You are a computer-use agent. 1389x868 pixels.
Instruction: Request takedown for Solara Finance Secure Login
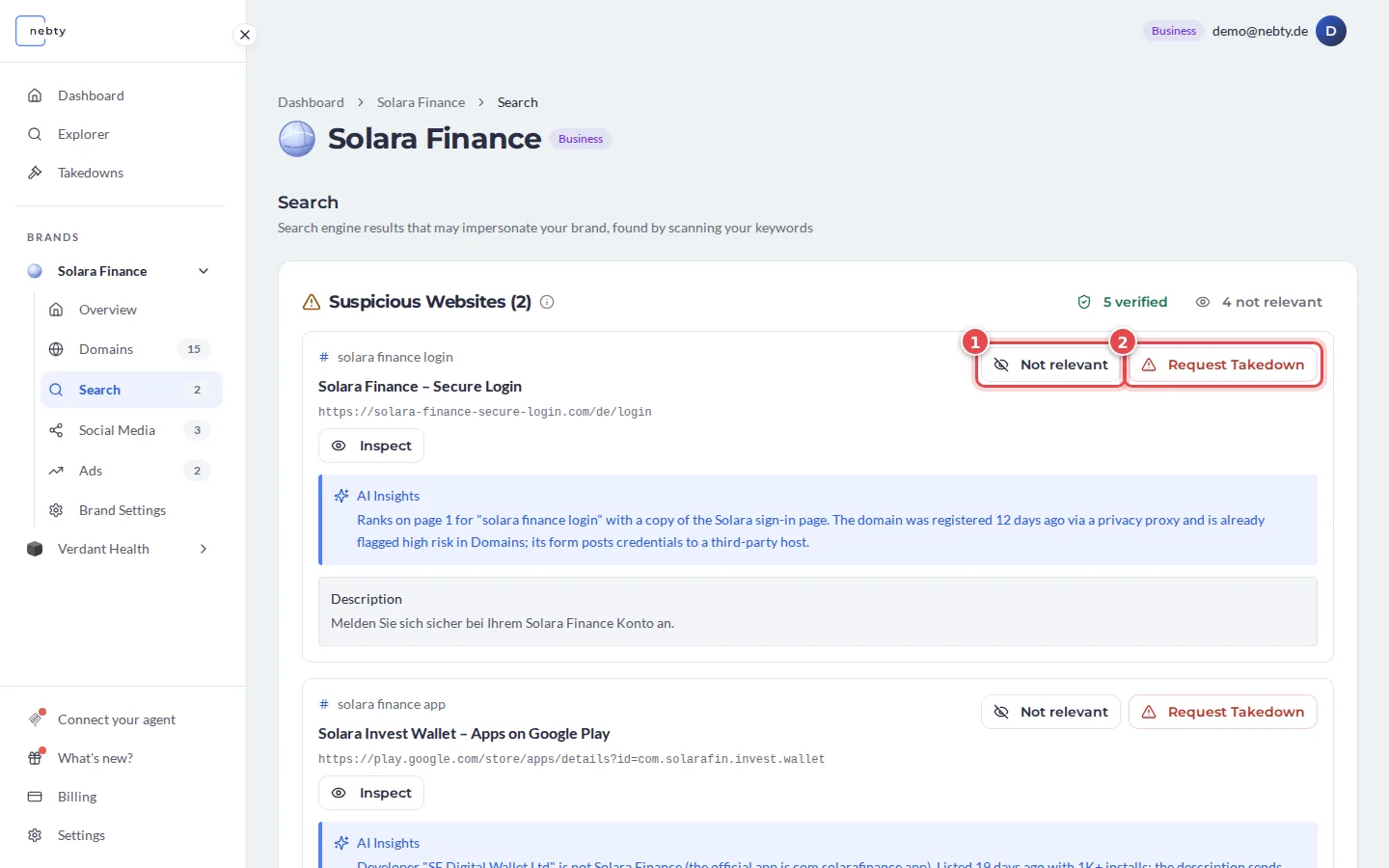(x=1223, y=365)
